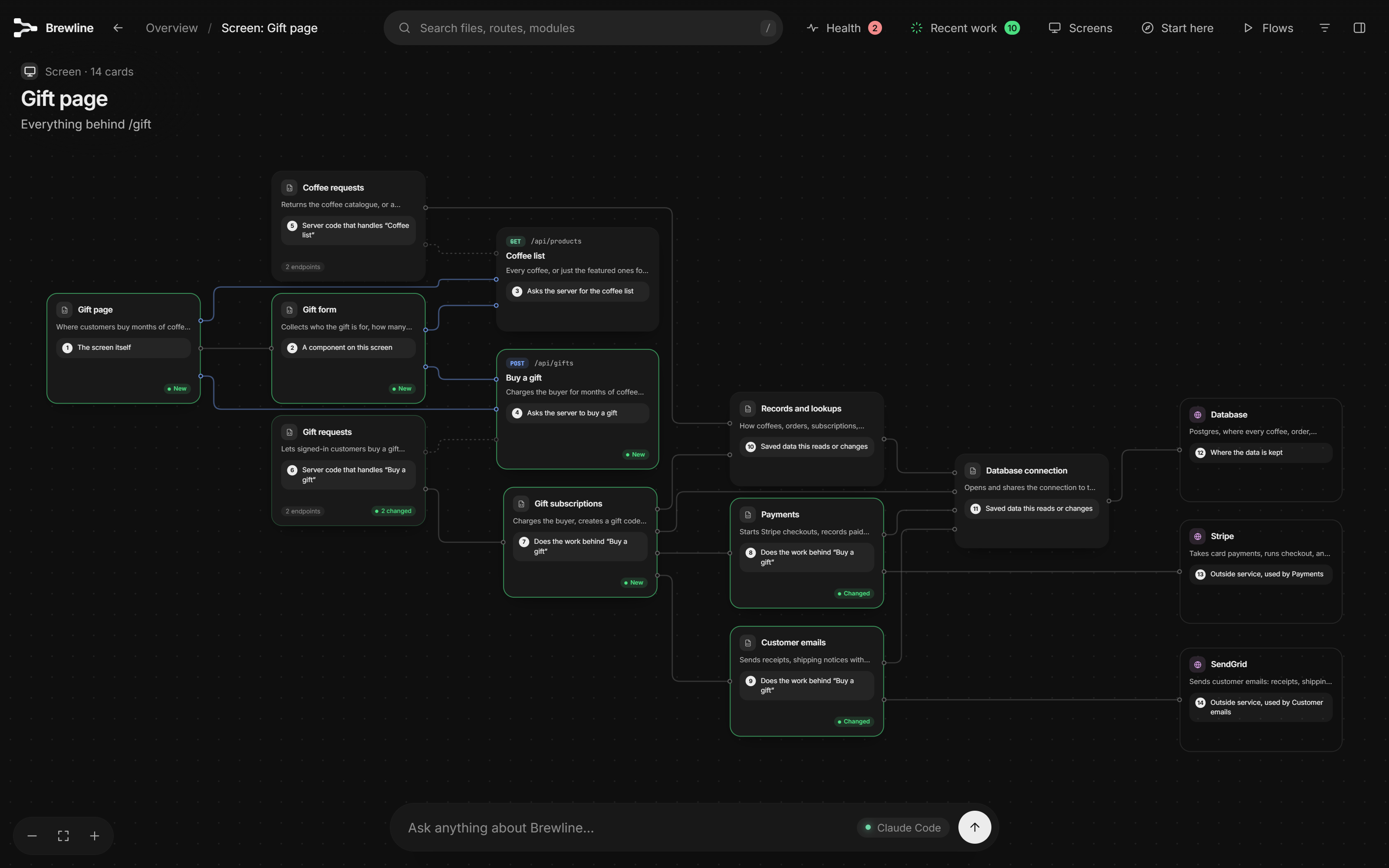Click step 12 'Where the data is kept'
The image size is (1389, 868).
(x=1261, y=453)
